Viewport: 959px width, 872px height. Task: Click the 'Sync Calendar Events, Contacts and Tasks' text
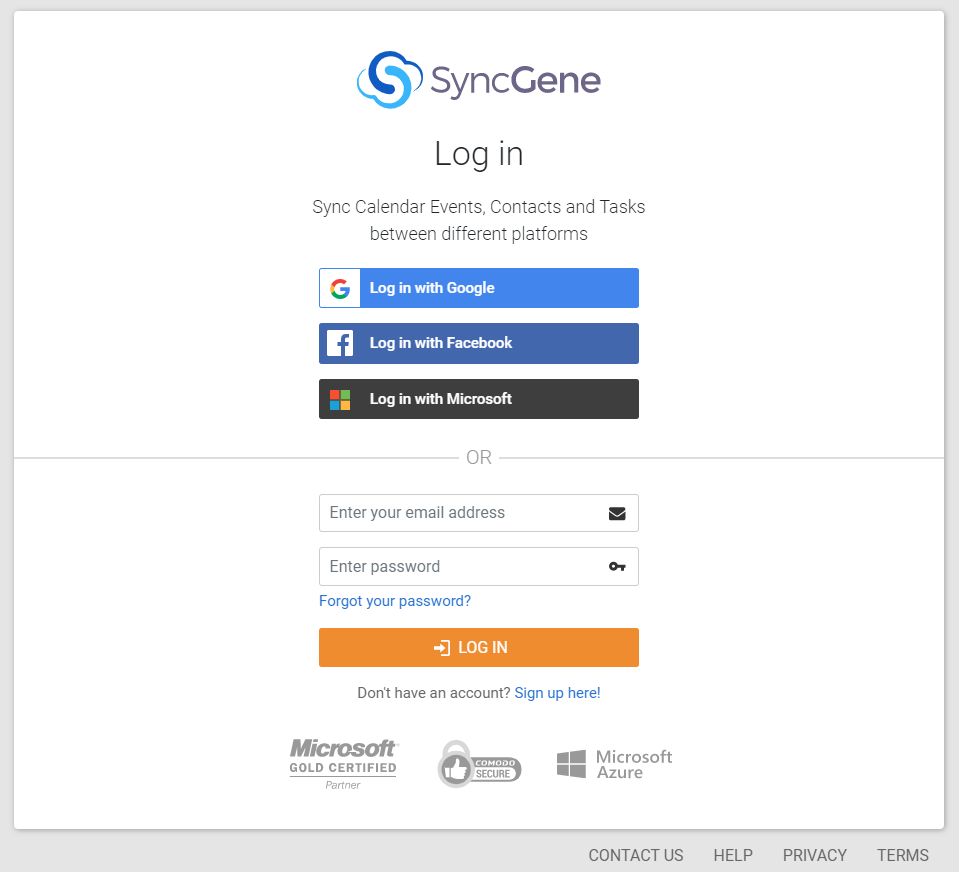(479, 207)
